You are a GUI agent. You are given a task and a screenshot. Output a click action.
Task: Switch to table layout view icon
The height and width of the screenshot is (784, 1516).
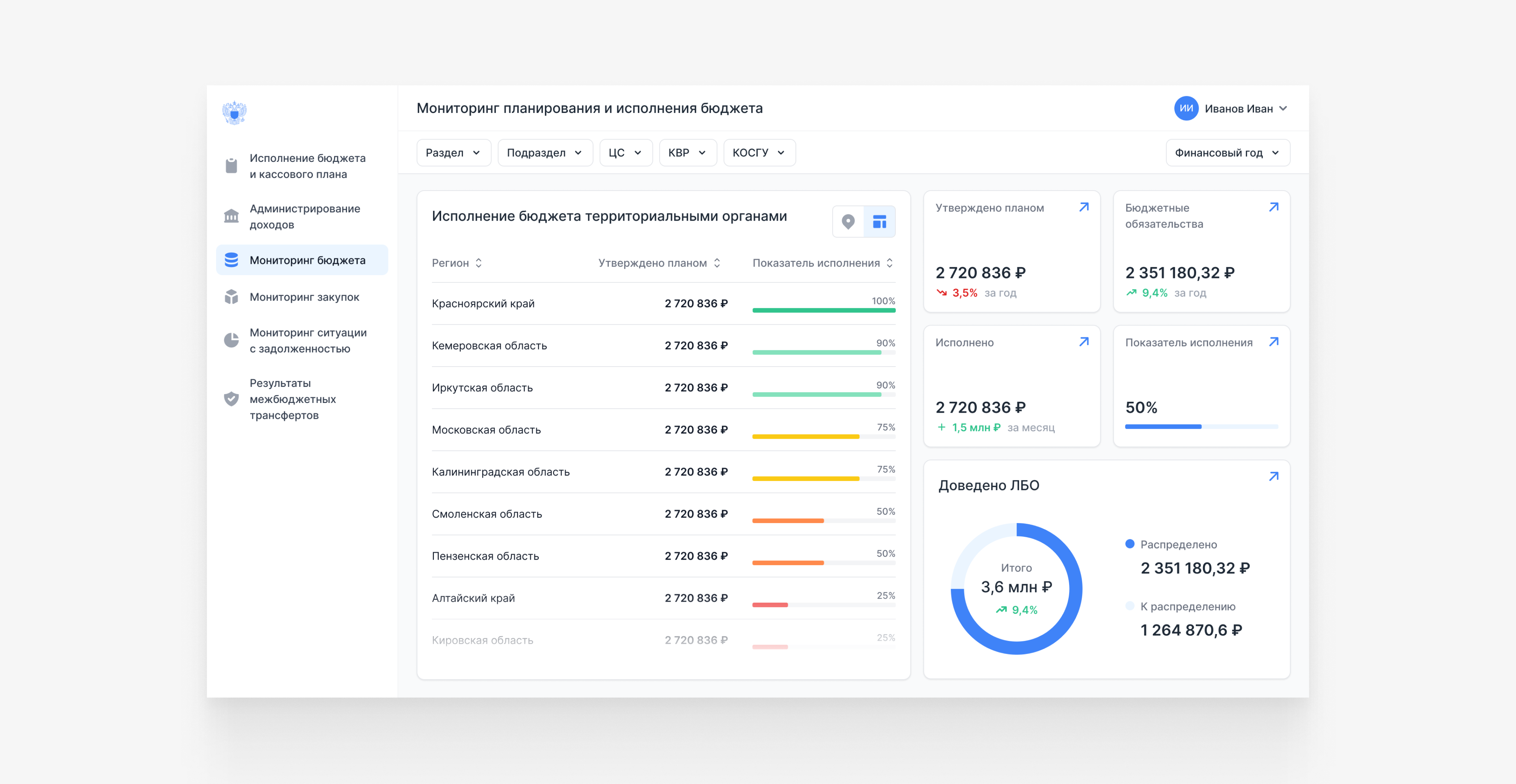click(x=879, y=221)
